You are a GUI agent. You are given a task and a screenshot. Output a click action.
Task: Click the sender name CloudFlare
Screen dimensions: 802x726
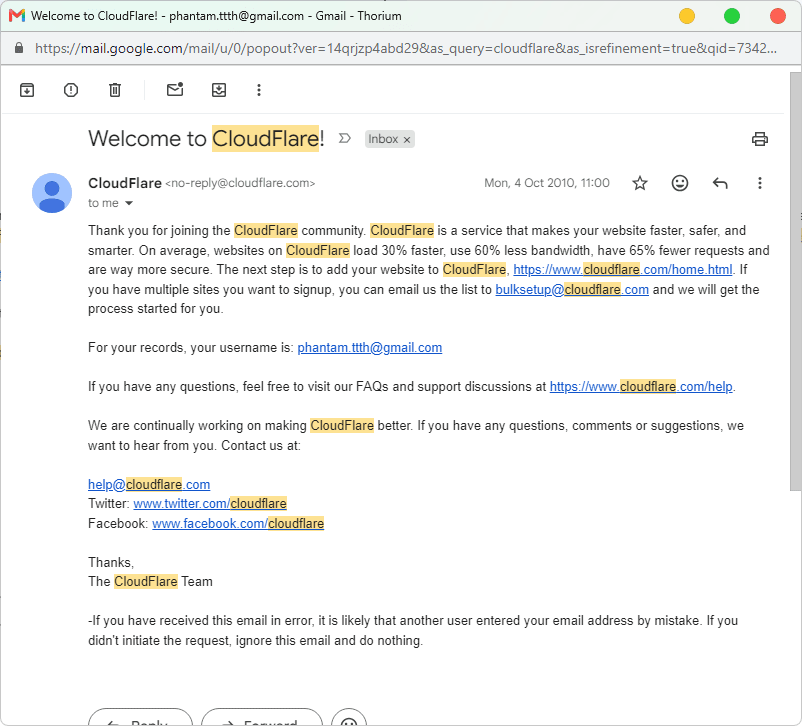pyautogui.click(x=125, y=183)
